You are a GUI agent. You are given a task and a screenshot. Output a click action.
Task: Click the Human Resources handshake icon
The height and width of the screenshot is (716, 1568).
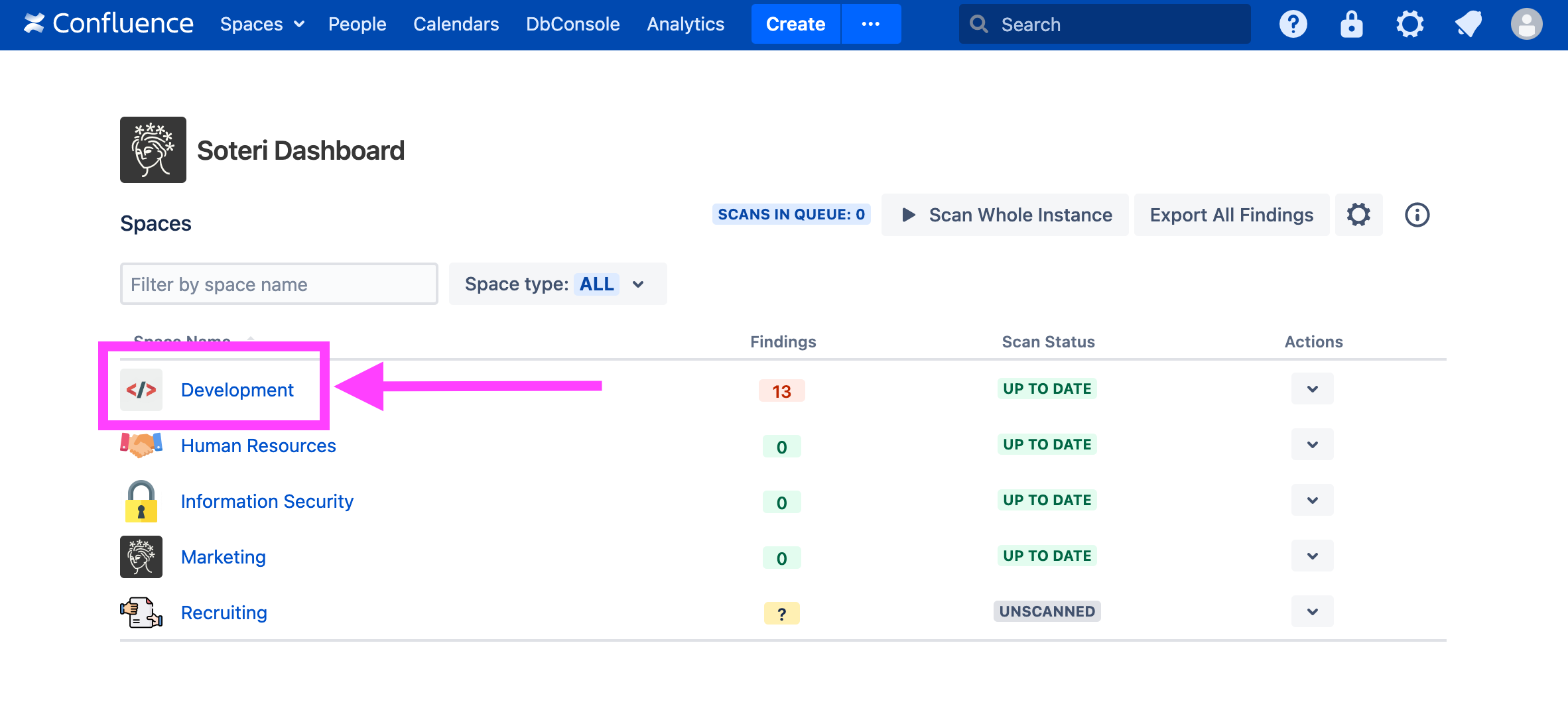pyautogui.click(x=141, y=445)
